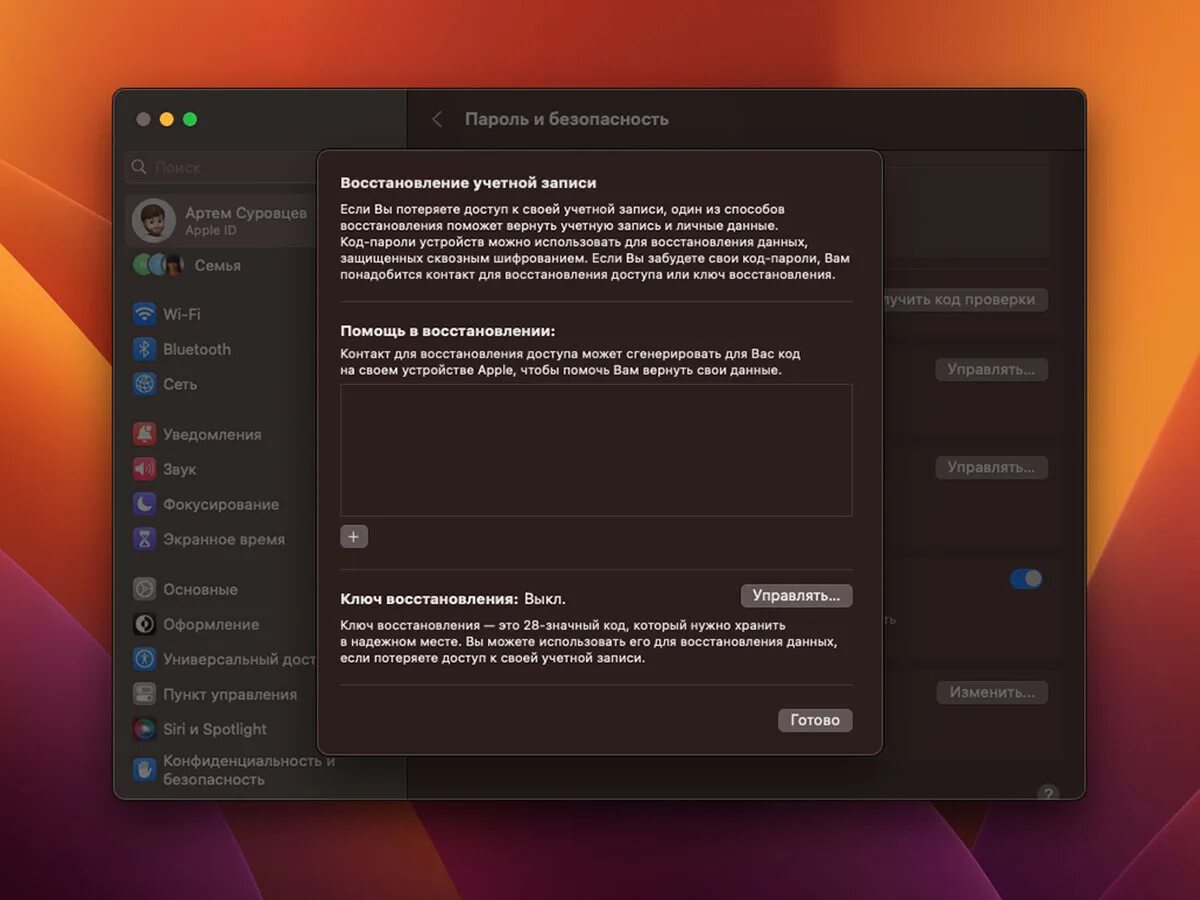Open the Уведомления bell icon
Image resolution: width=1200 pixels, height=900 pixels.
[145, 434]
